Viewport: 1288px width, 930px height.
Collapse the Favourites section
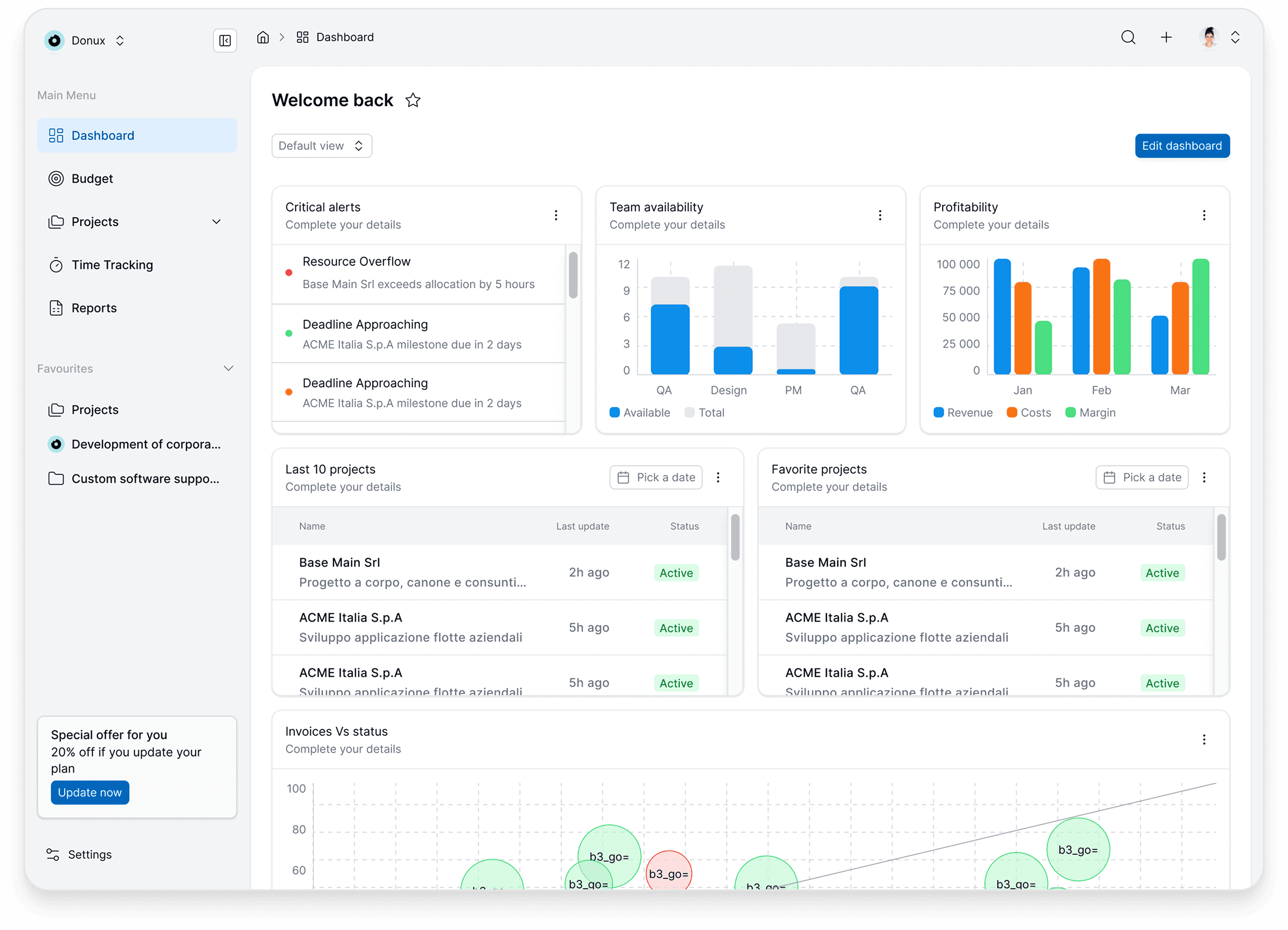tap(228, 368)
